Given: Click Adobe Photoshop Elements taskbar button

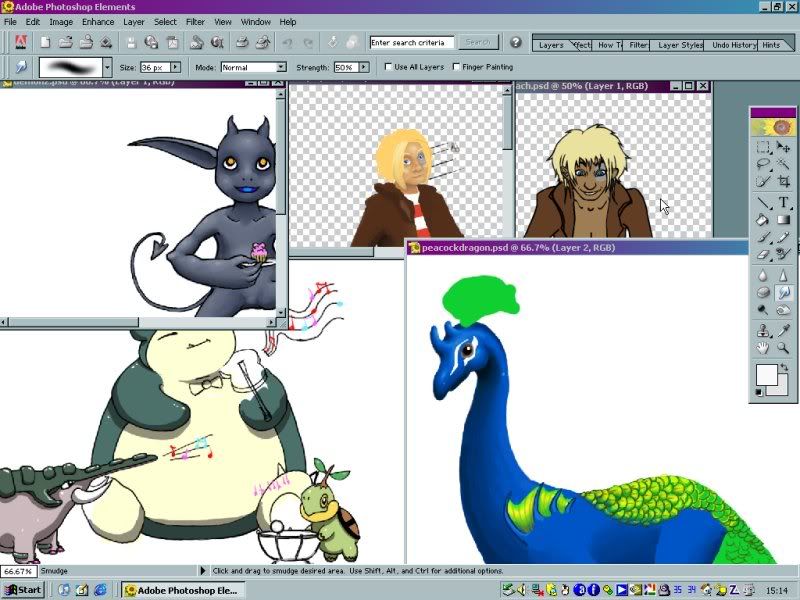Looking at the screenshot, I should coord(183,590).
